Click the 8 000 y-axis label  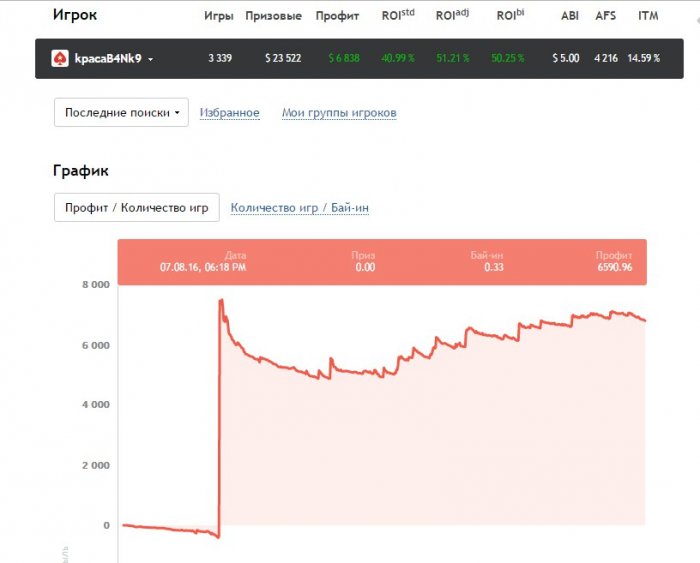click(x=96, y=285)
